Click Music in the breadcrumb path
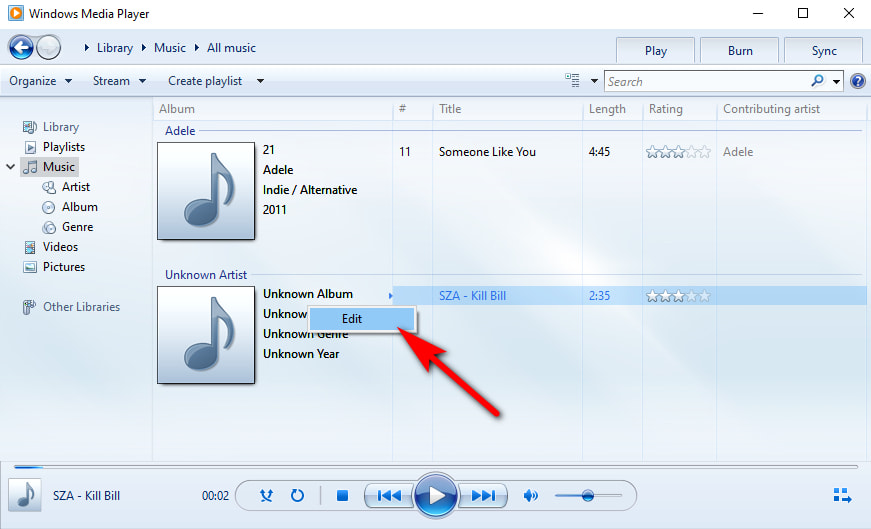Viewport: 871px width, 529px height. coord(169,48)
